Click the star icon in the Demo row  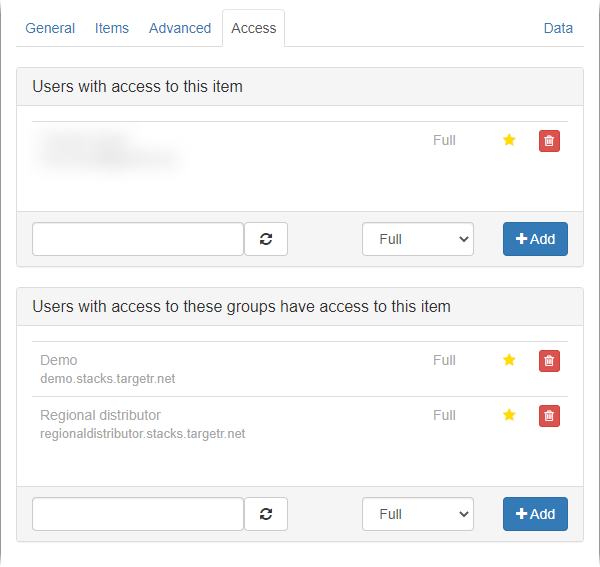point(509,360)
